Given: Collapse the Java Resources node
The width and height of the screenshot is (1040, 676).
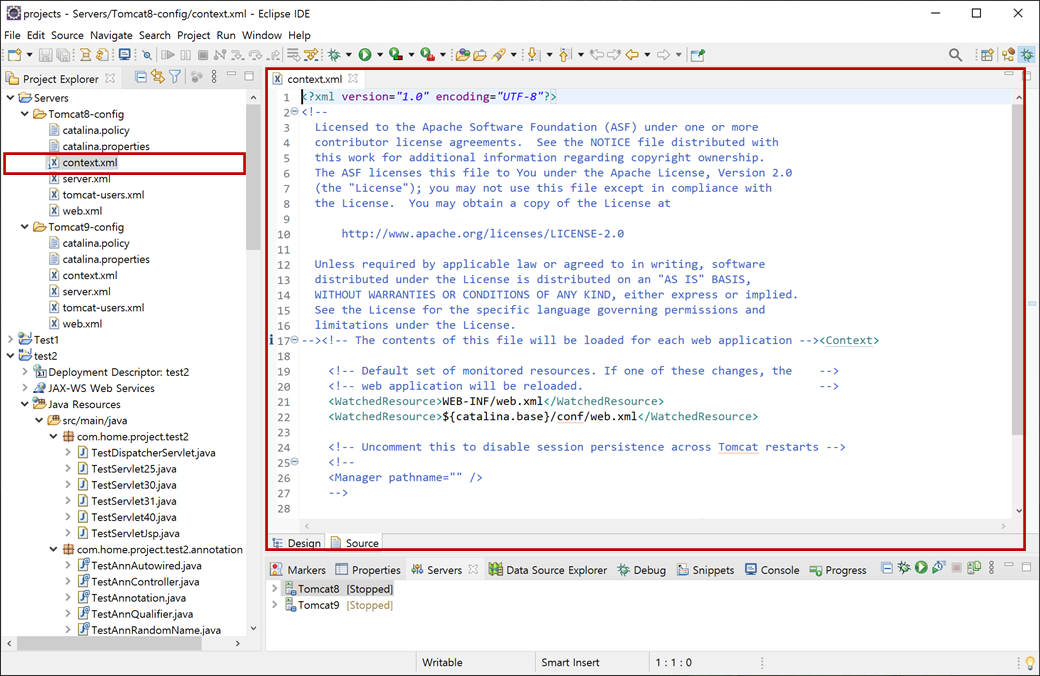Looking at the screenshot, I should click(x=25, y=404).
